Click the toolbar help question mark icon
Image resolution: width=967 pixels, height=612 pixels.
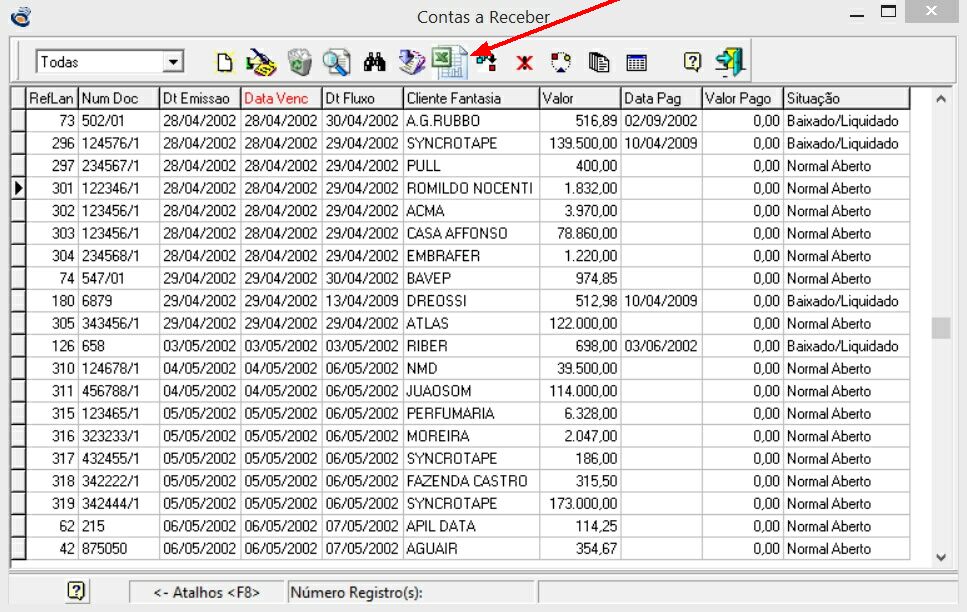click(x=693, y=62)
